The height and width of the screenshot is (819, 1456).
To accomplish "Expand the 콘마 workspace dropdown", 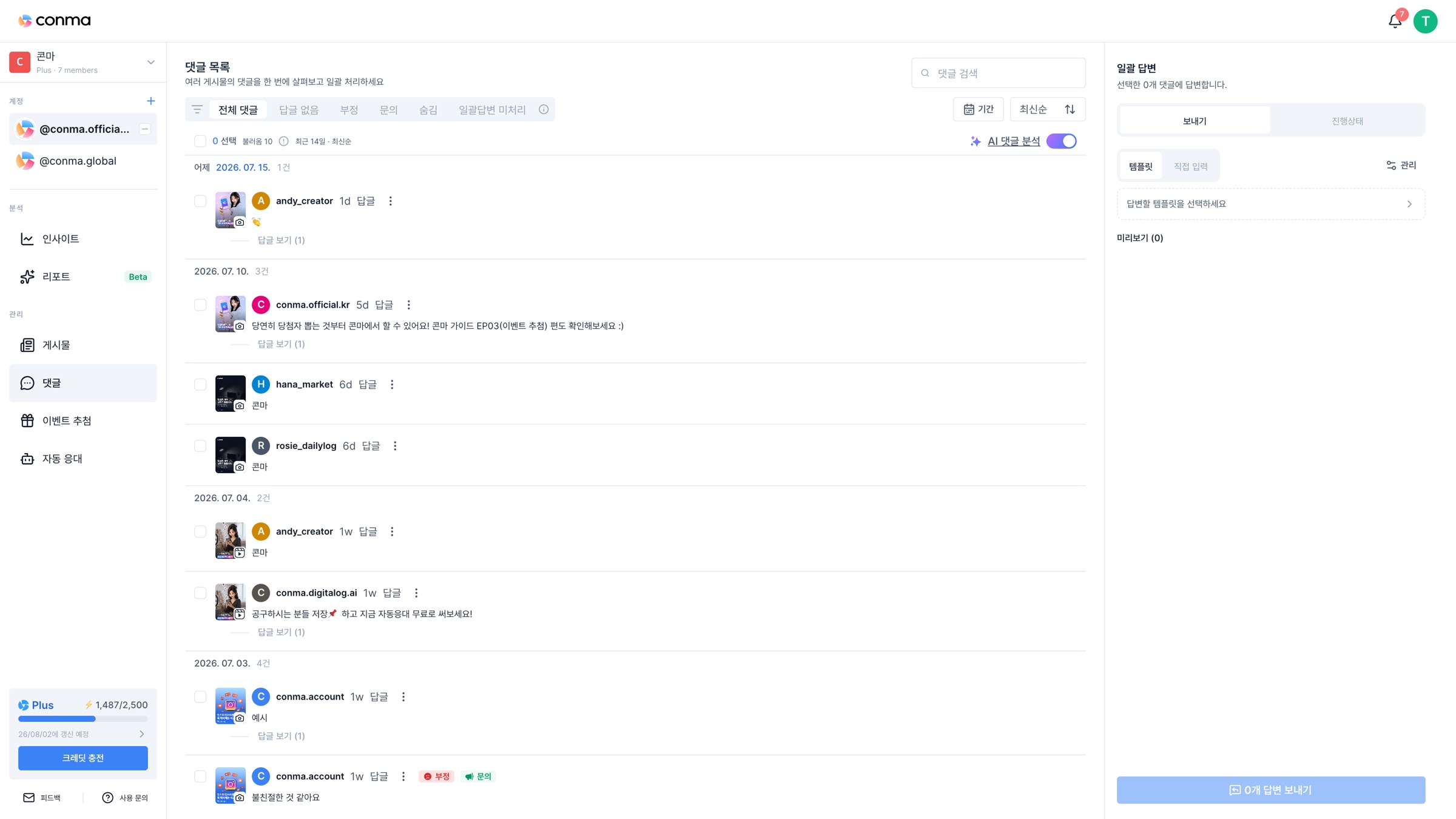I will coord(150,62).
